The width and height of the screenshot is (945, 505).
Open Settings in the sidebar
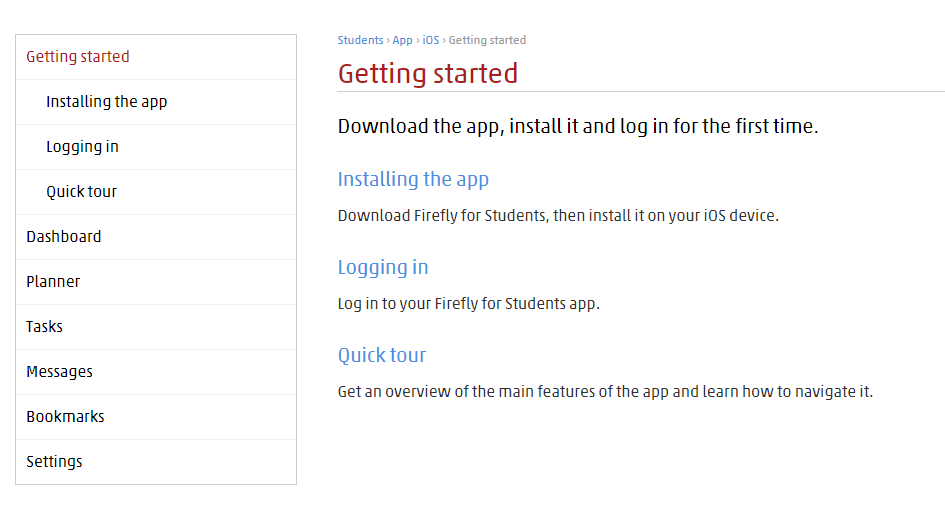[155, 462]
